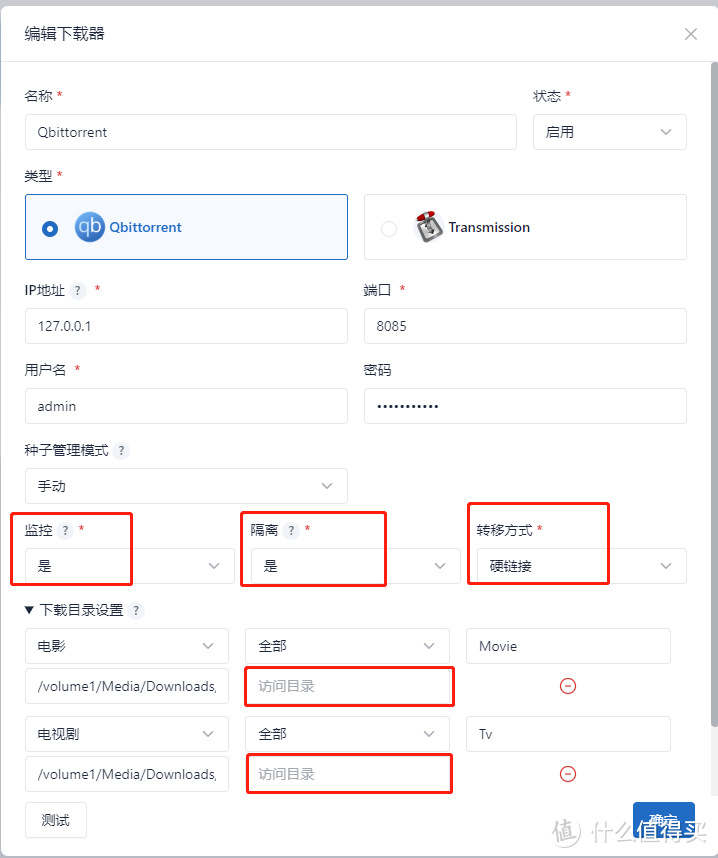Screen dimensions: 718x858
Task: Click the IP地址 help question icon
Action: [x=78, y=290]
